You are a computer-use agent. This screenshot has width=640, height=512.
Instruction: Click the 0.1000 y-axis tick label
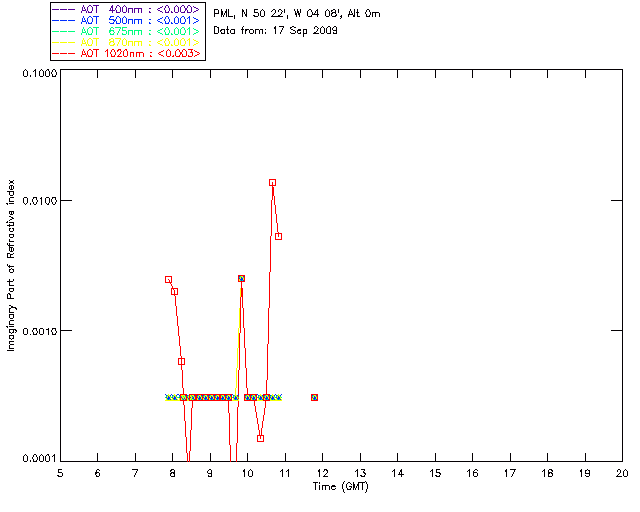tap(39, 73)
